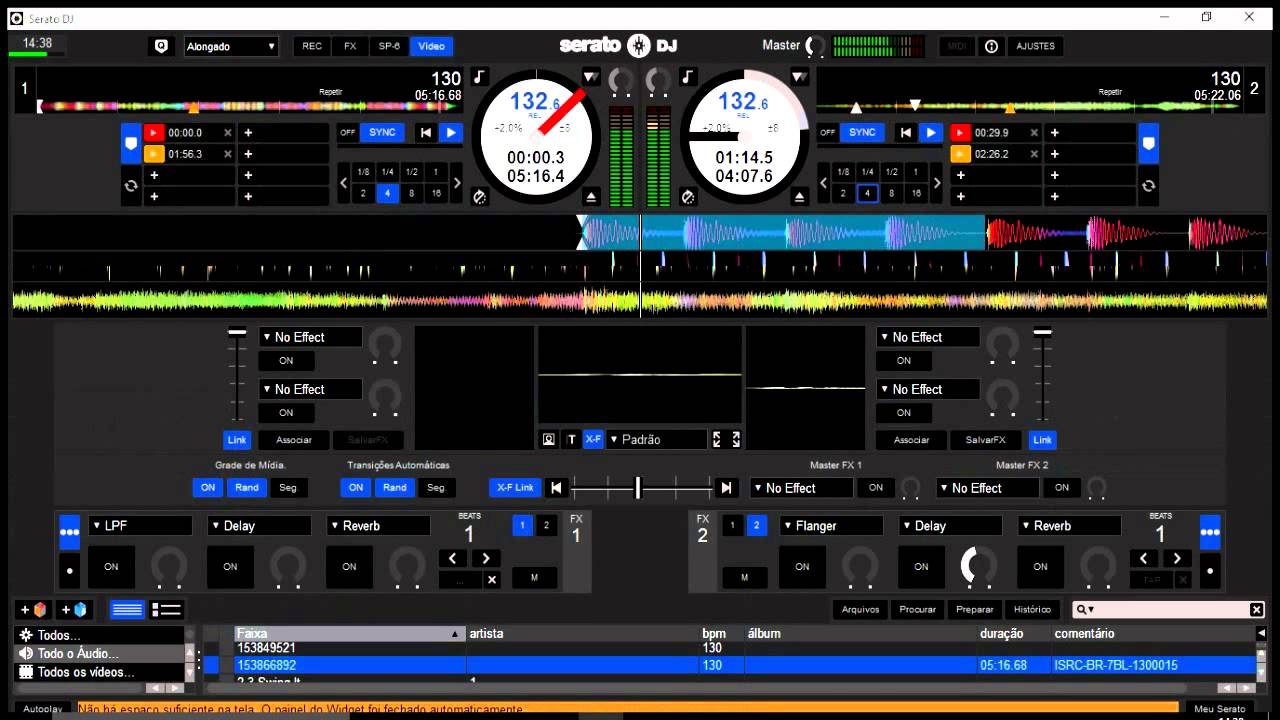Play the left deck
The width and height of the screenshot is (1280, 720).
pos(451,132)
